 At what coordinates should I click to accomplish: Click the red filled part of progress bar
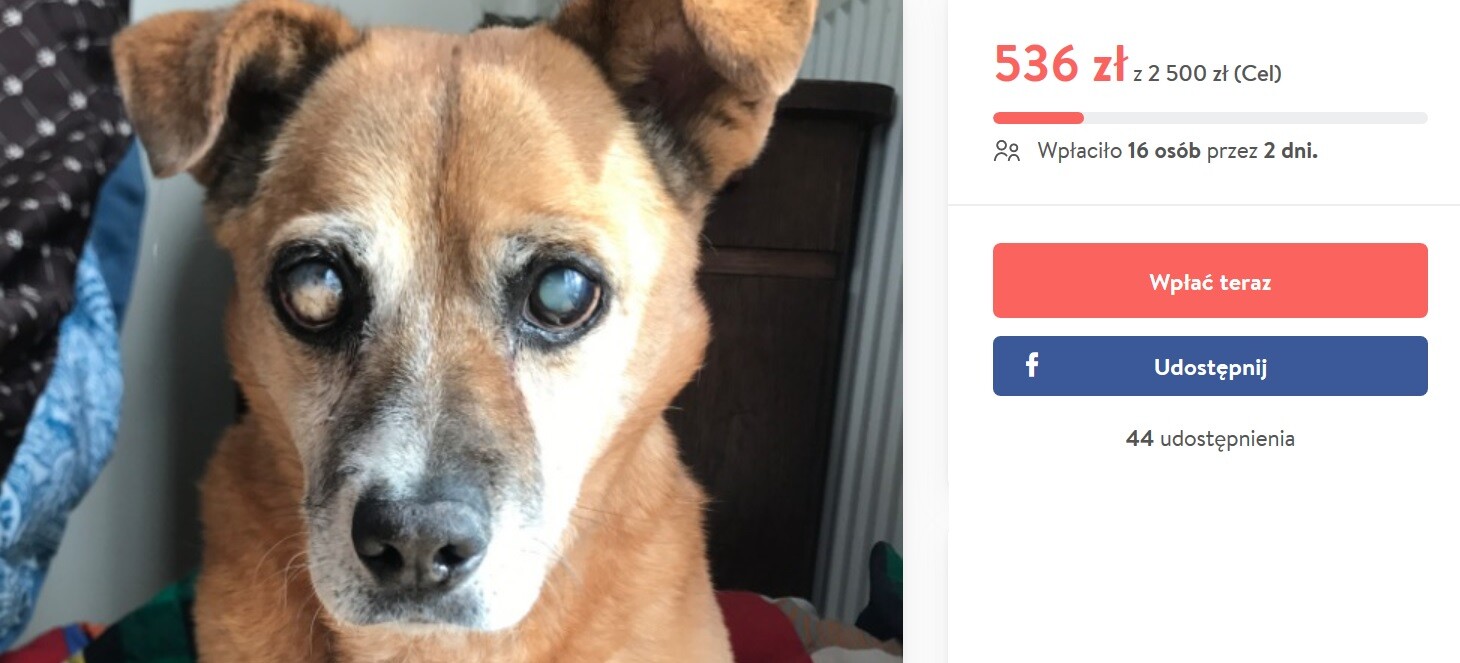[x=1038, y=118]
